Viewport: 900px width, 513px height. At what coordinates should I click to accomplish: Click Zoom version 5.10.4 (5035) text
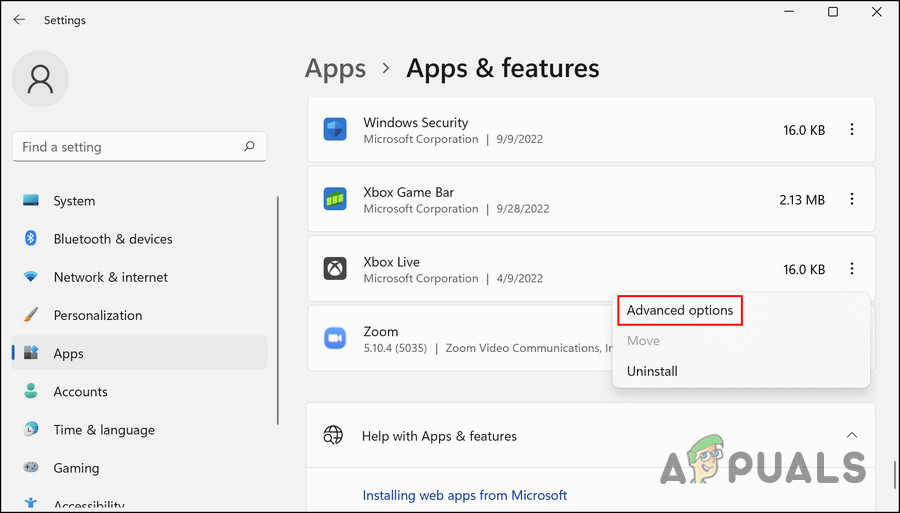[395, 348]
